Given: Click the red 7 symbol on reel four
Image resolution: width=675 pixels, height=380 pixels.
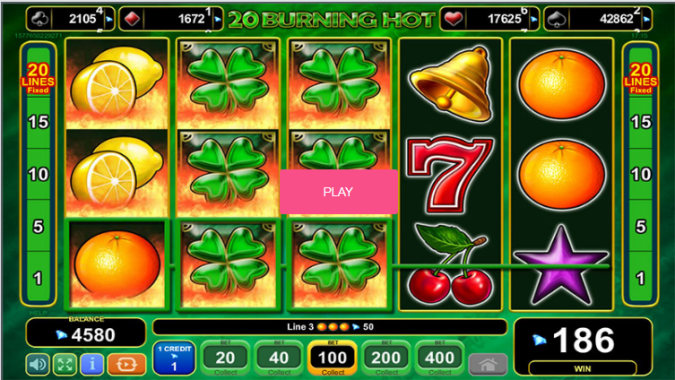Looking at the screenshot, I should 449,174.
